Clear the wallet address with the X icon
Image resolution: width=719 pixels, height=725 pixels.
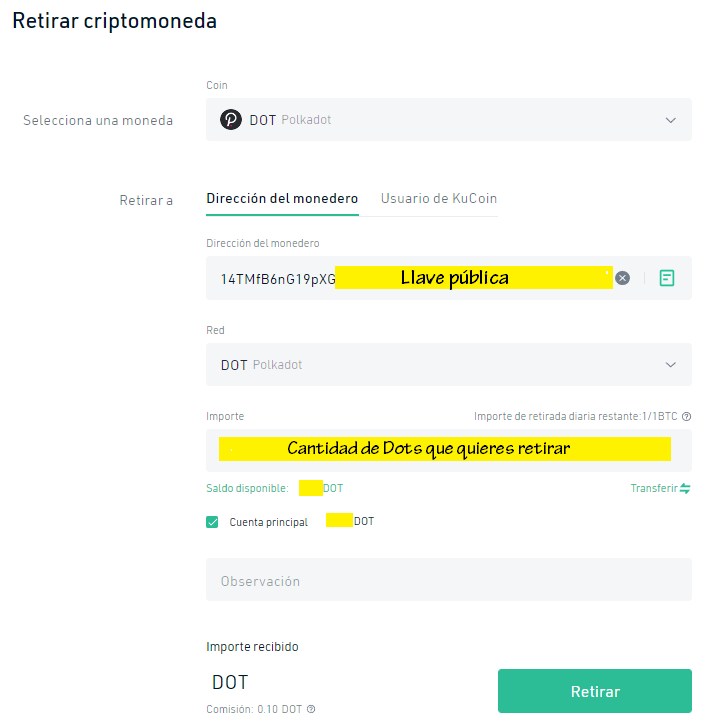[622, 278]
